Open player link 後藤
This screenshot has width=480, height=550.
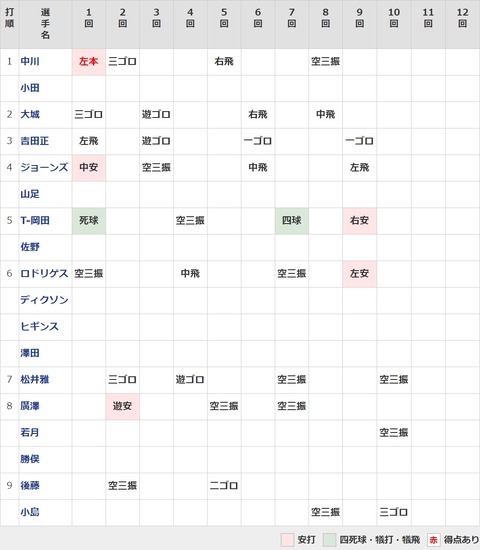[x=30, y=485]
